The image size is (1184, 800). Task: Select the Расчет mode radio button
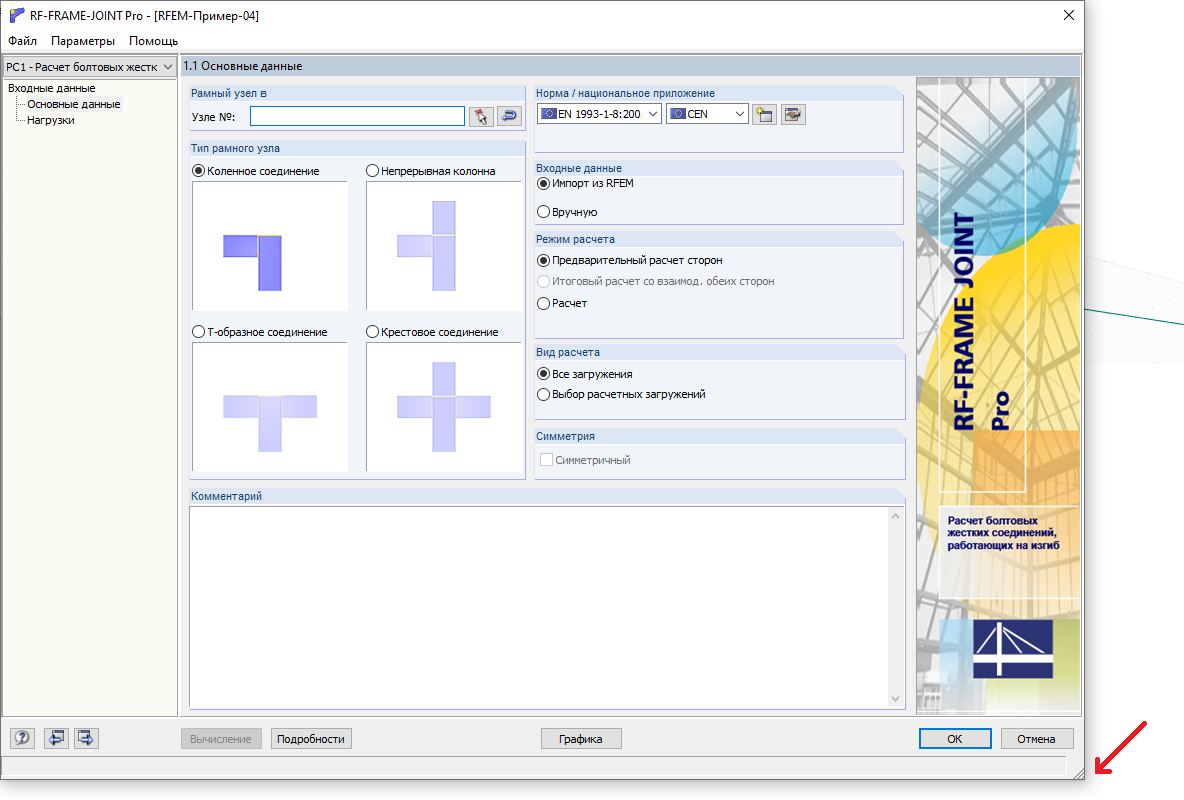[x=543, y=303]
